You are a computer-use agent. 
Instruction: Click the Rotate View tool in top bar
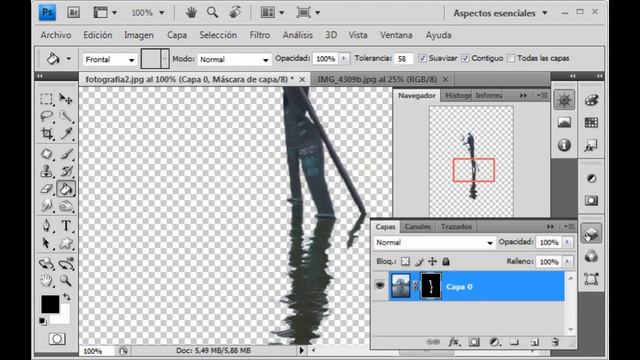[x=235, y=12]
